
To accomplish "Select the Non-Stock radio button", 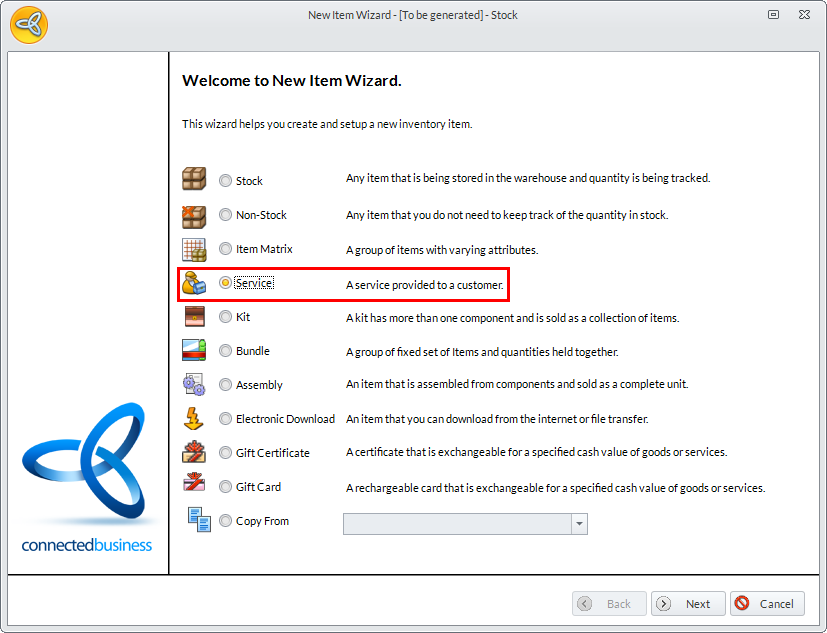I will 225,215.
